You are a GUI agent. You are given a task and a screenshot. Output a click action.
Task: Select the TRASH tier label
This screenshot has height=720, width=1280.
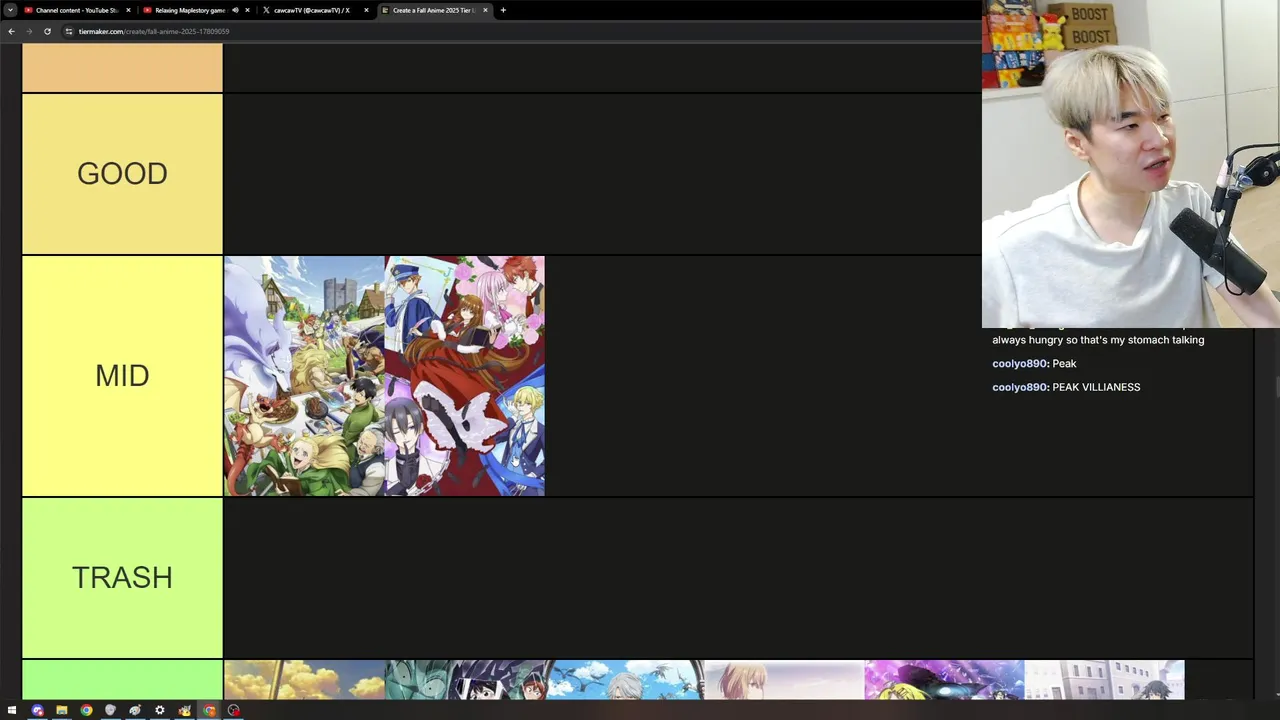point(122,578)
